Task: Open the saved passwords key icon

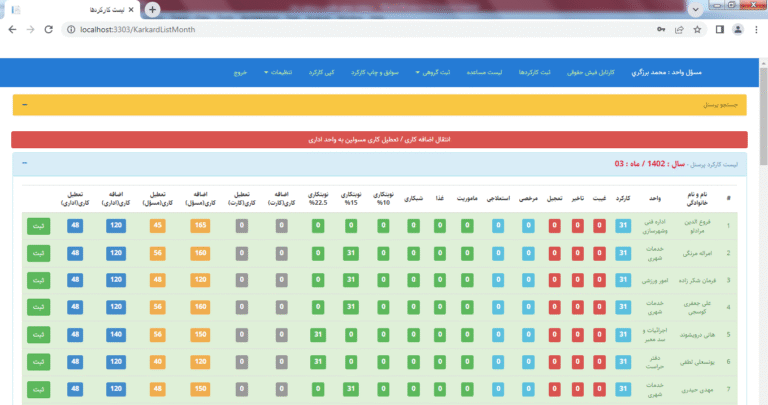Action: [x=661, y=29]
